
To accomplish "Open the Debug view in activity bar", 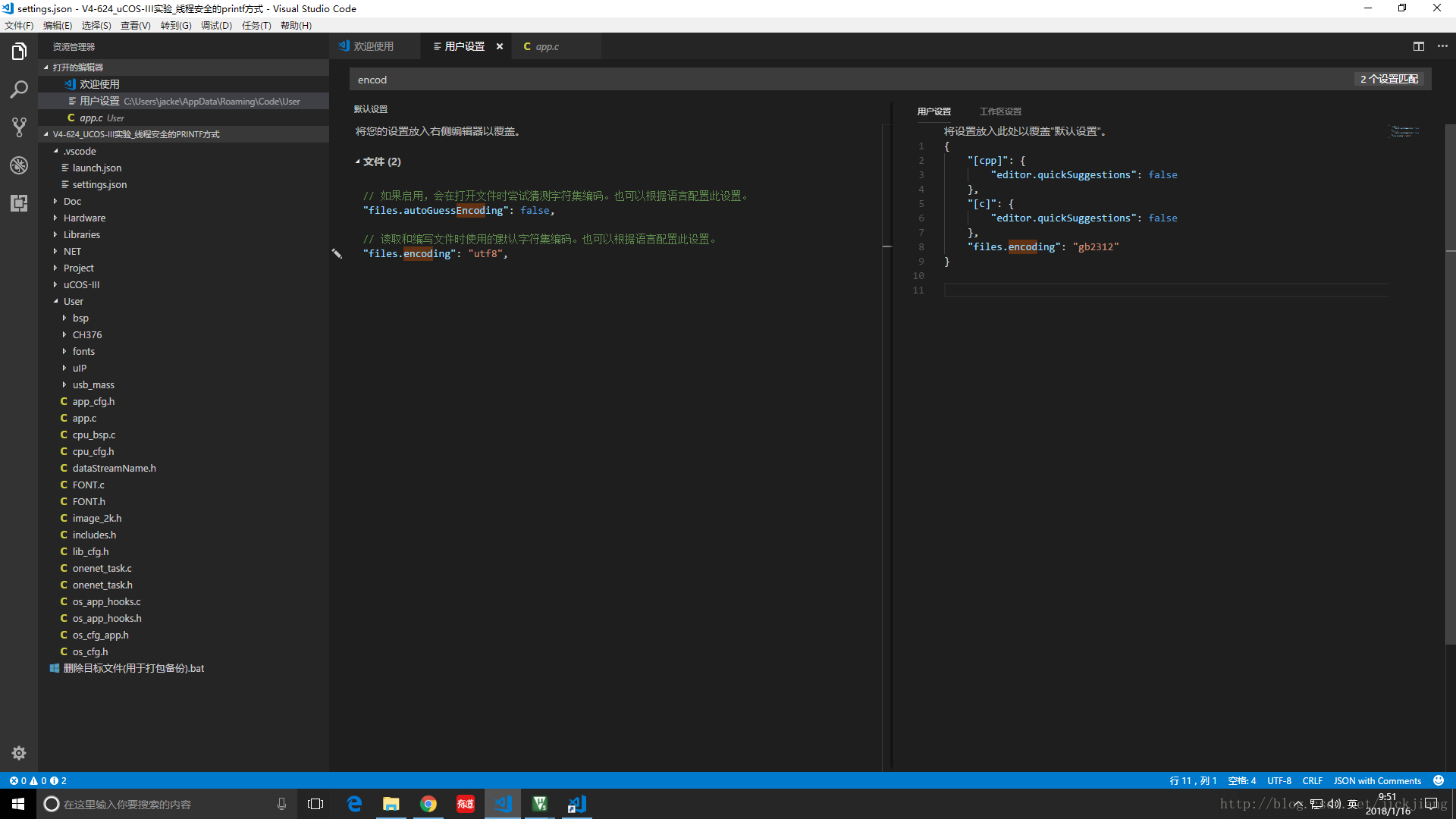I will pyautogui.click(x=19, y=165).
